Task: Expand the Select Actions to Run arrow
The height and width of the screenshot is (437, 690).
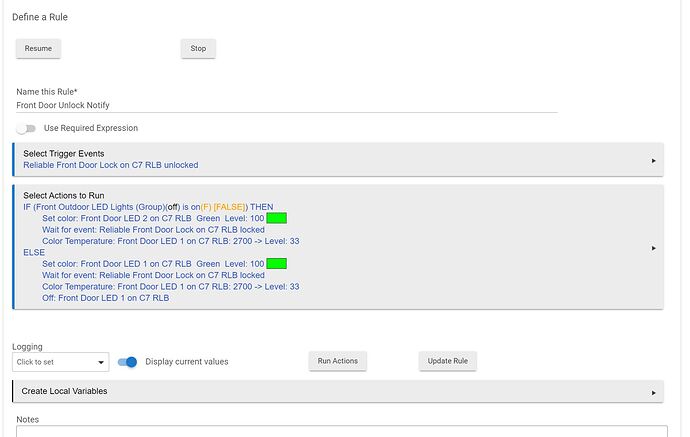Action: pos(653,248)
